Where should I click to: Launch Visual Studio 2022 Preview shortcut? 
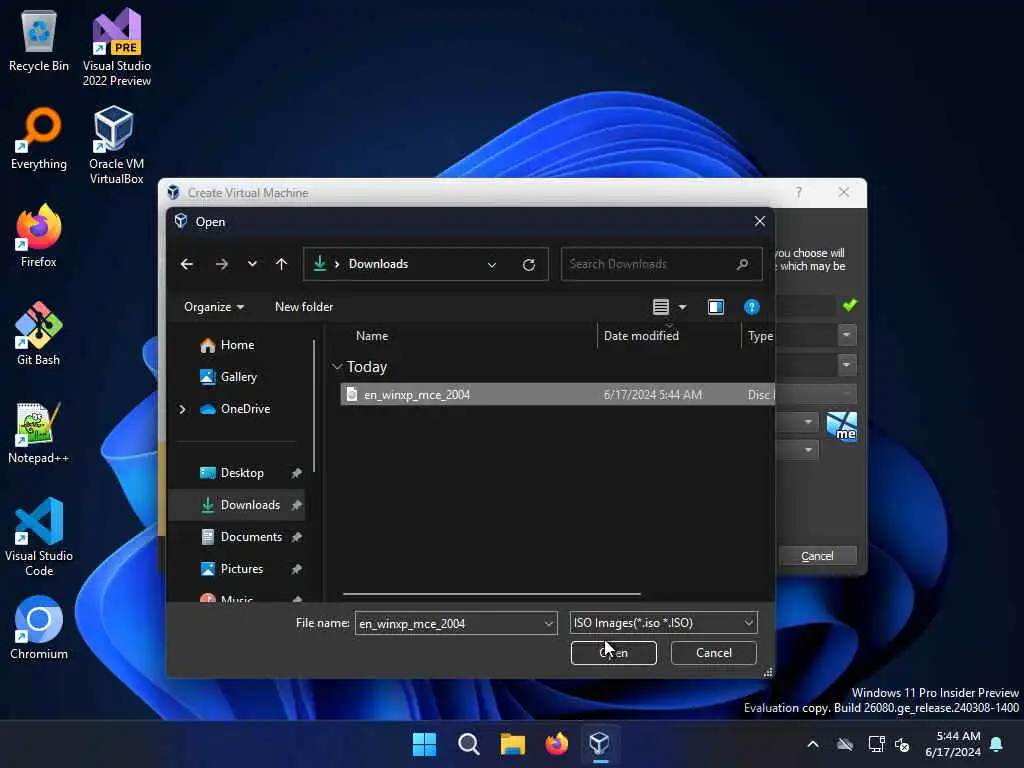pos(117,47)
